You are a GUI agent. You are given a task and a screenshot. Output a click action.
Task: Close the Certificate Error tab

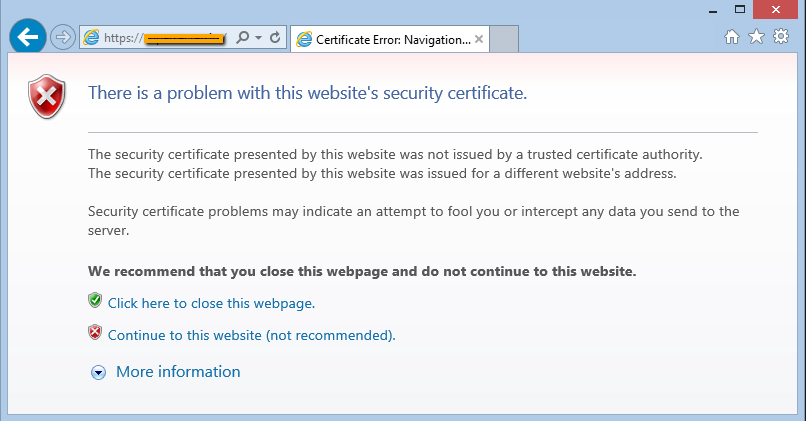[479, 40]
